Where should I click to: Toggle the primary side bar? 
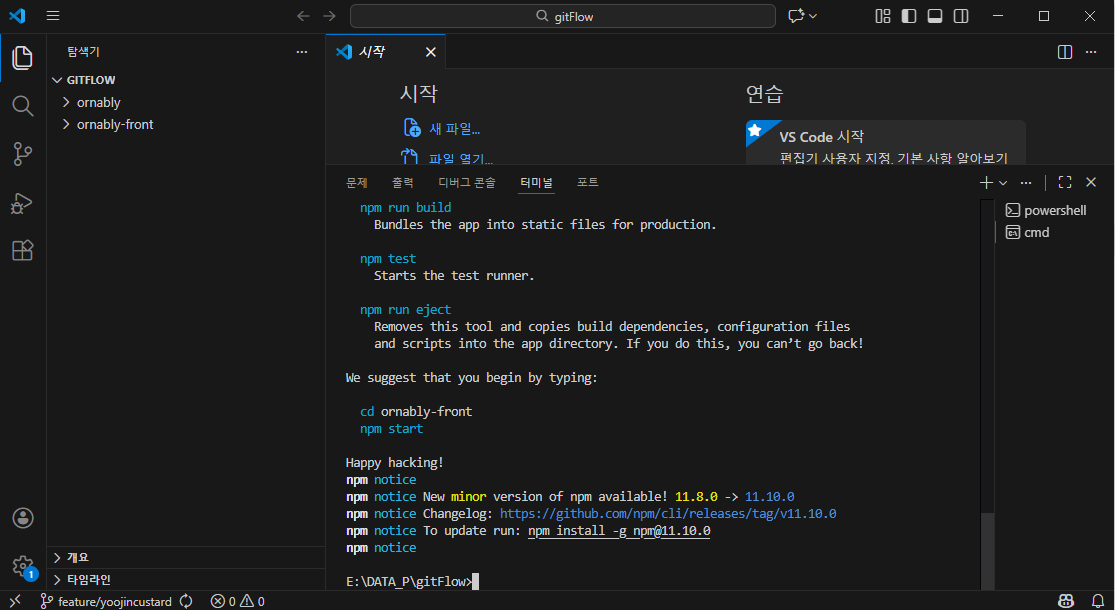(x=909, y=16)
